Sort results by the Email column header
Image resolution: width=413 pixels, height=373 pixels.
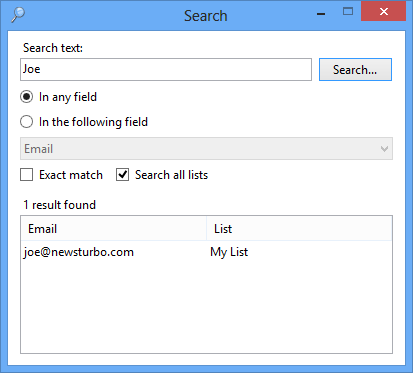coord(114,228)
